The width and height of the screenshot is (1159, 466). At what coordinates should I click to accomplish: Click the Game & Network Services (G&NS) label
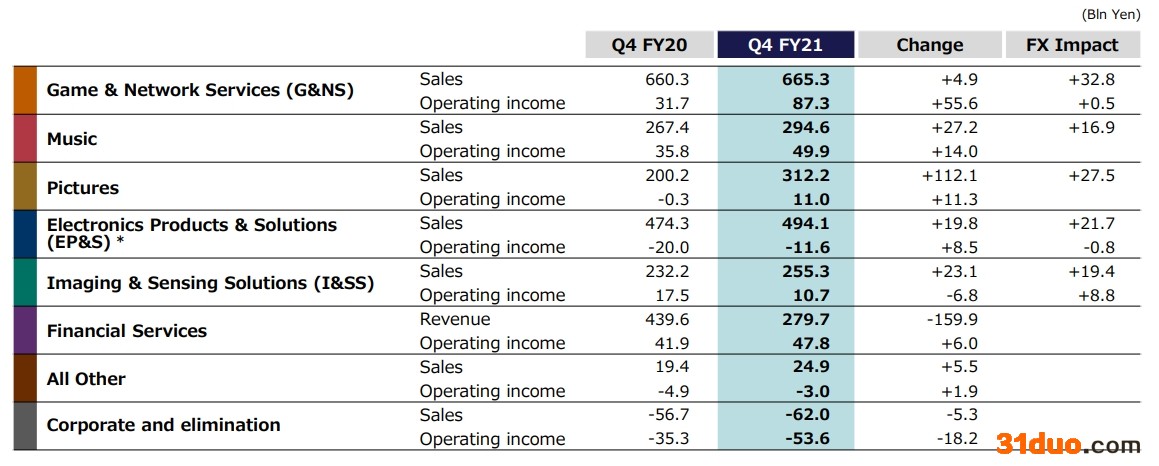coord(200,90)
